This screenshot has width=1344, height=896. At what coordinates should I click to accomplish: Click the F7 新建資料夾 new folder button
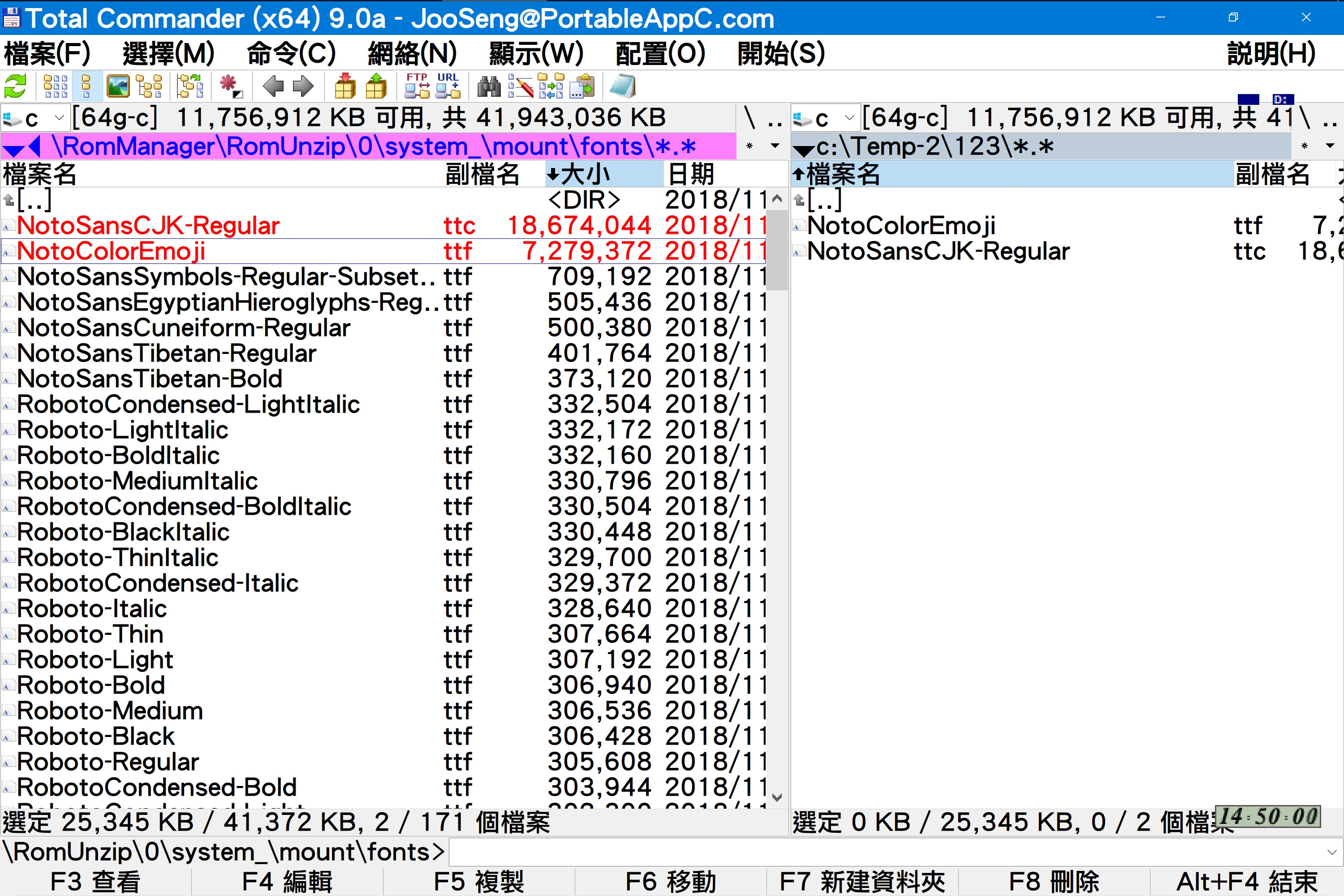tap(863, 882)
